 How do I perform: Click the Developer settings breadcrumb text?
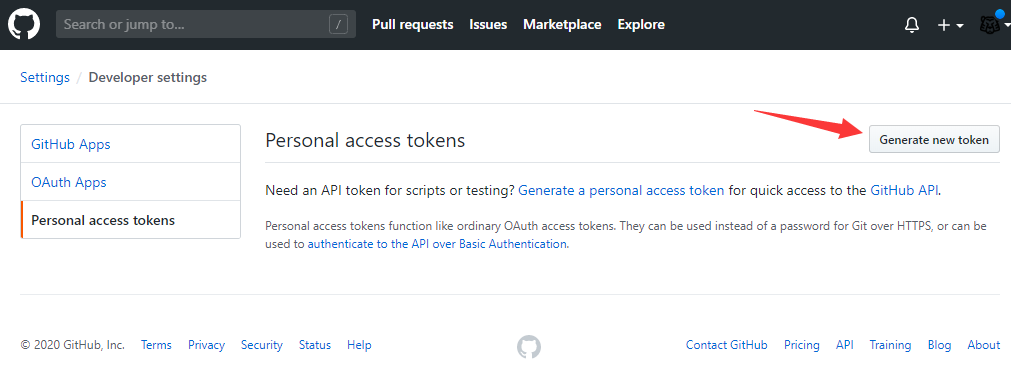click(148, 77)
